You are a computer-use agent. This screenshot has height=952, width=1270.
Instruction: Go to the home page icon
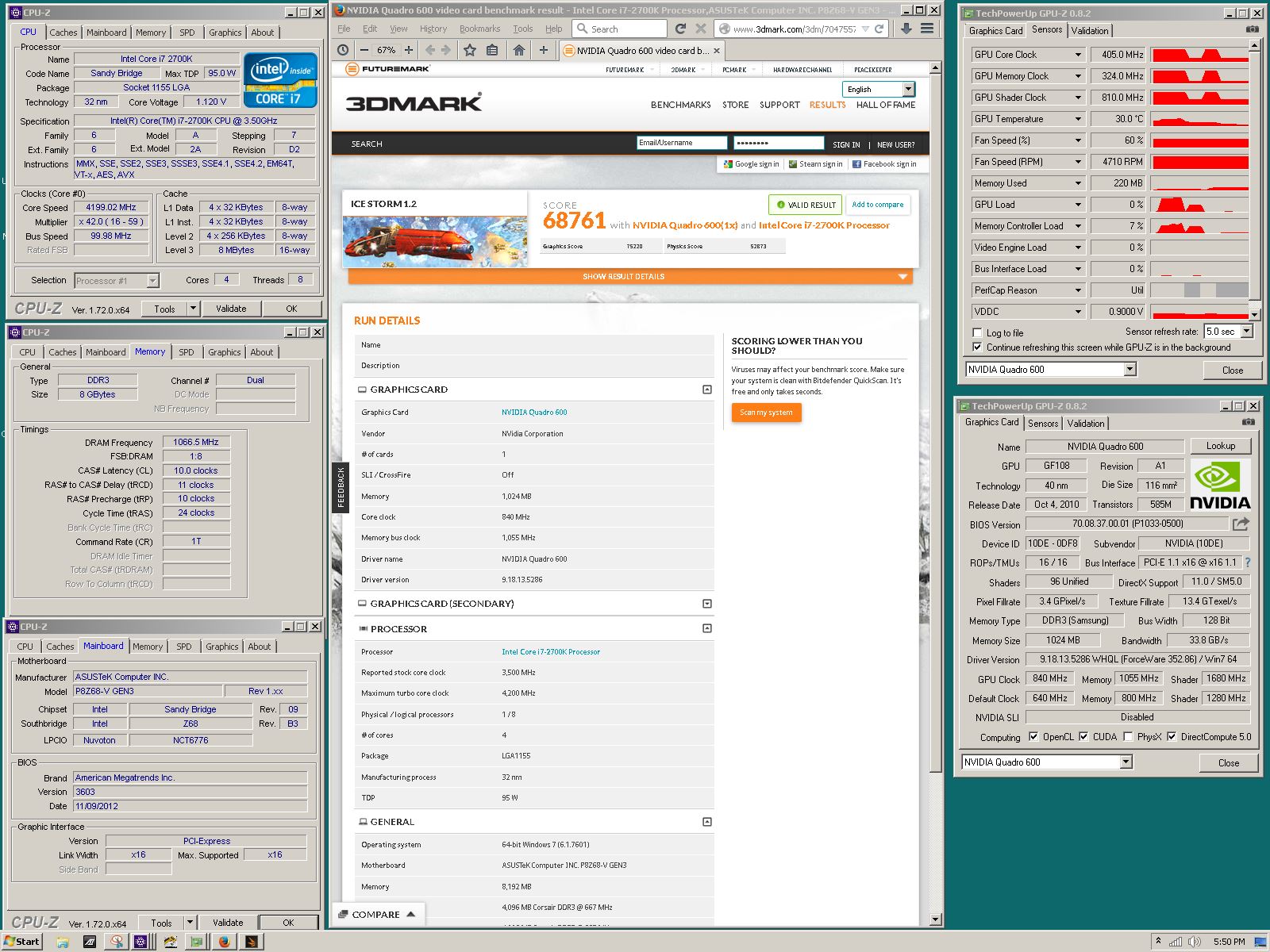[x=519, y=49]
